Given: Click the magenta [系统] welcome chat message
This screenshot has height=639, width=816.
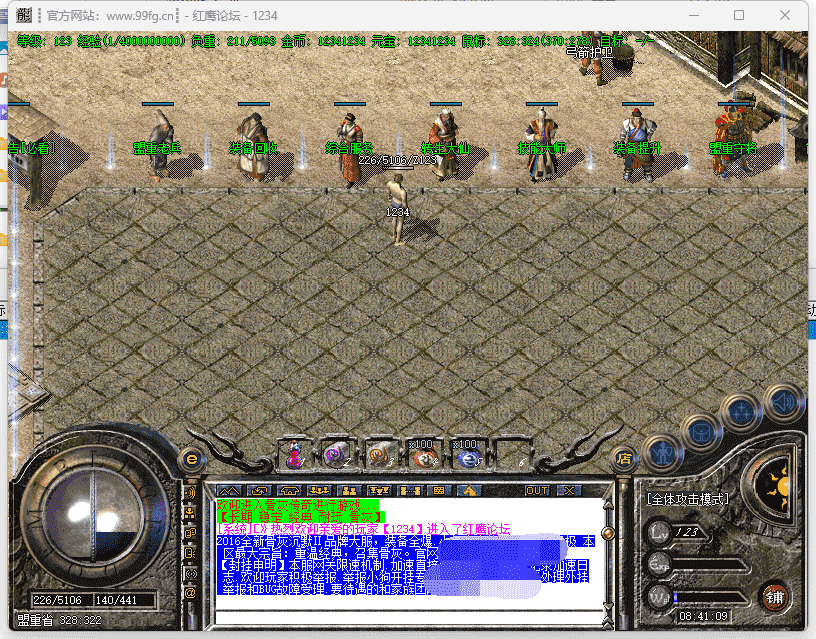Looking at the screenshot, I should [x=363, y=529].
